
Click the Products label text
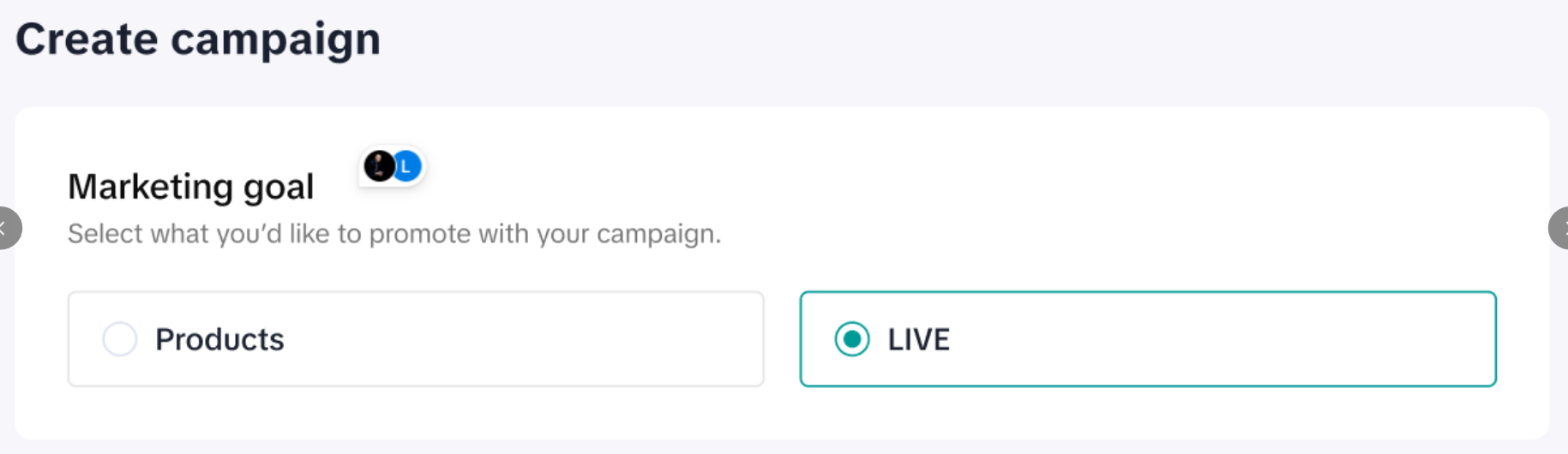(x=219, y=339)
